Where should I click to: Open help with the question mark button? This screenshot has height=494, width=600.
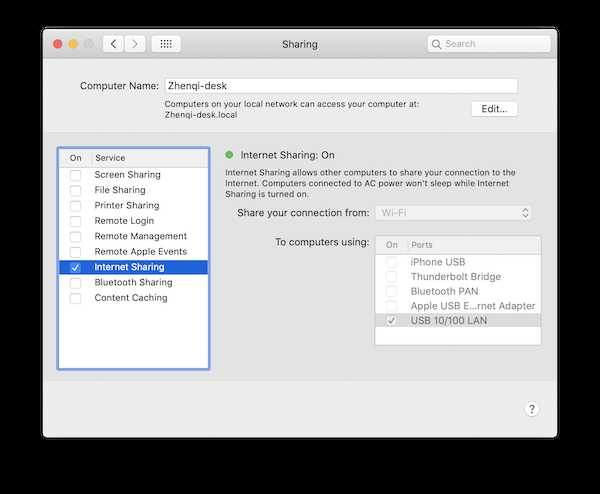[x=532, y=409]
